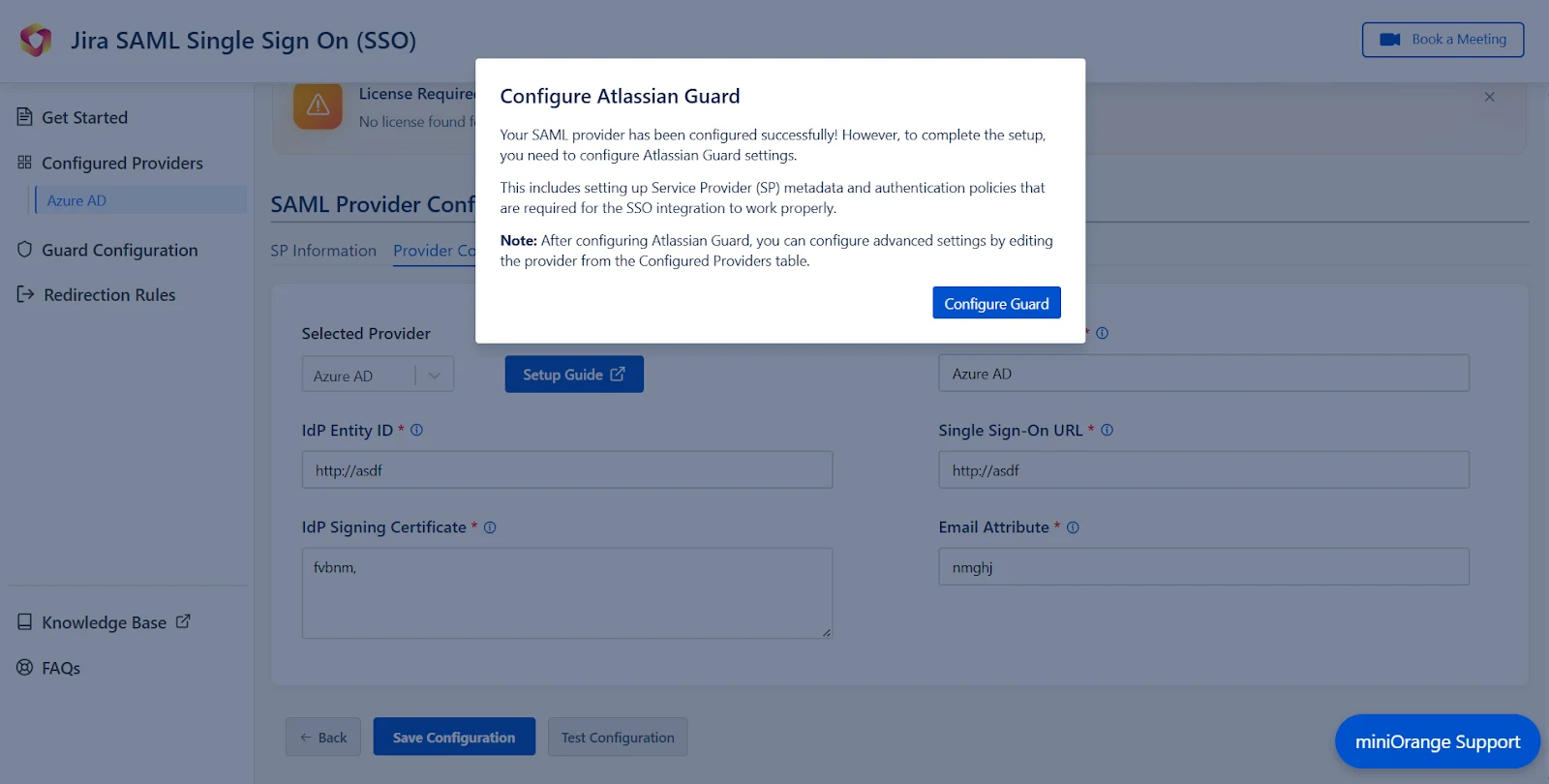Select Azure AD in the sidebar

click(76, 199)
